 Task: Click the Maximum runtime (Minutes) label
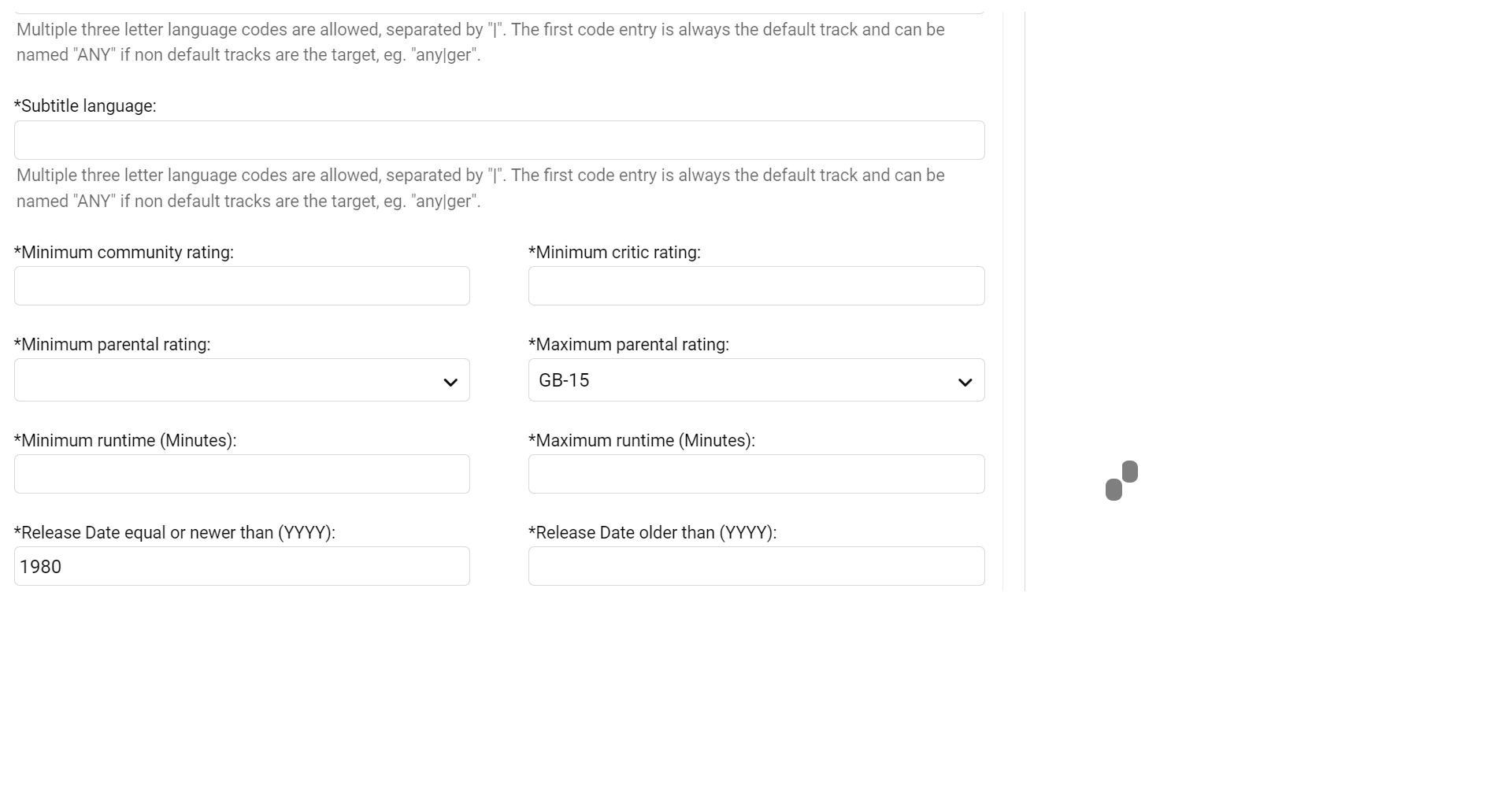click(x=641, y=441)
